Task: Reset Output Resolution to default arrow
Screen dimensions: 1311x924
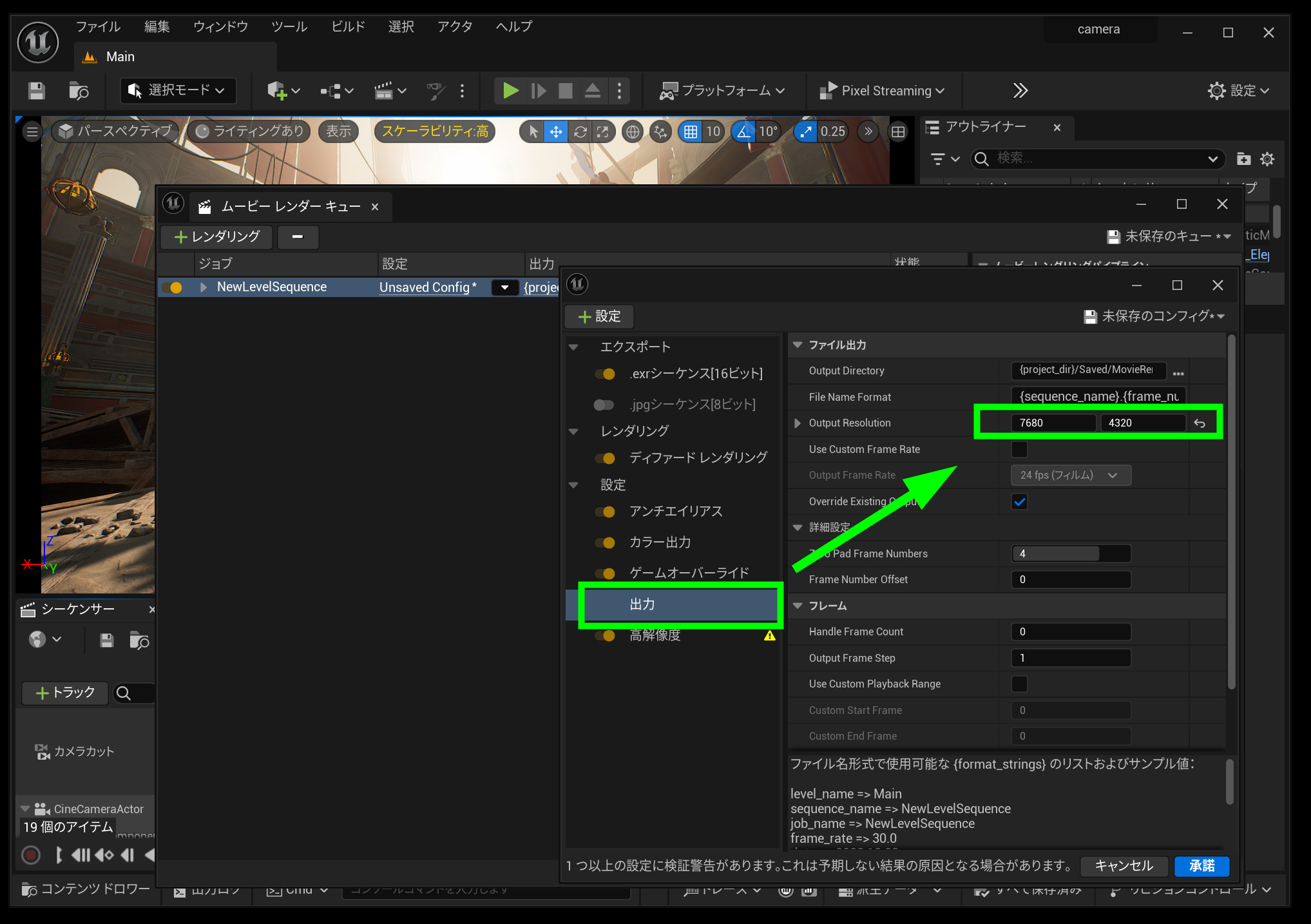Action: coord(1200,423)
